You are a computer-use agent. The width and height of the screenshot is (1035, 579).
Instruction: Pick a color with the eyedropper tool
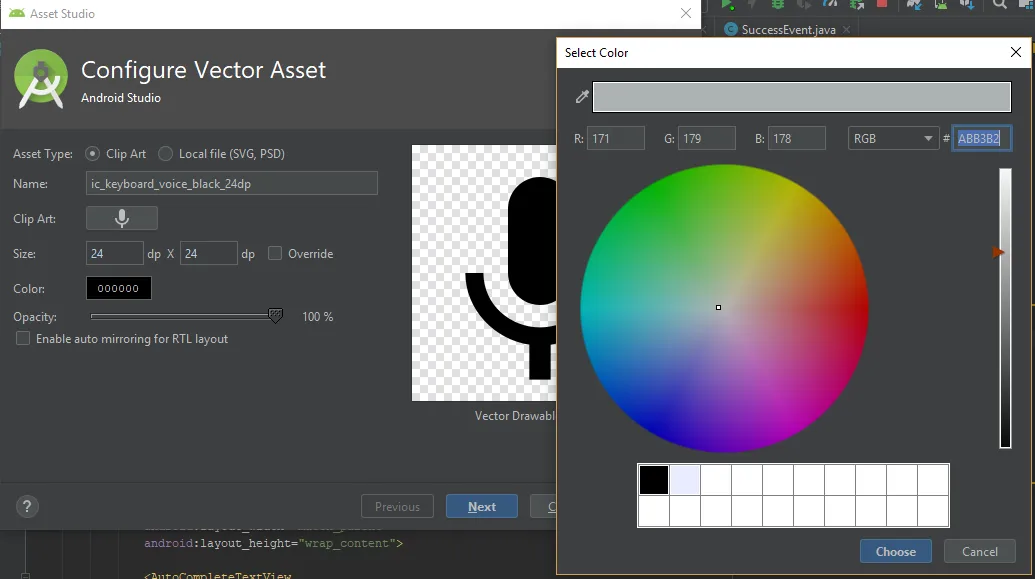pos(582,97)
